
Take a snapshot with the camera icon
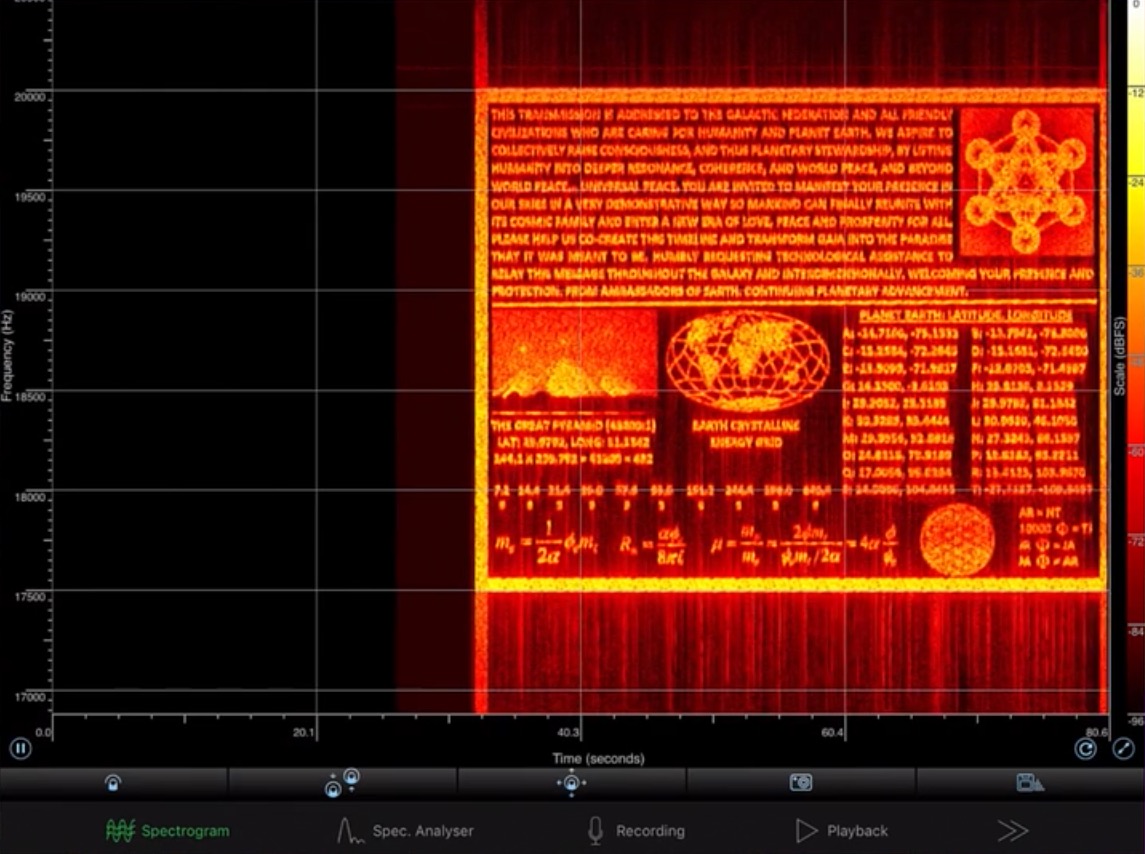pyautogui.click(x=801, y=783)
